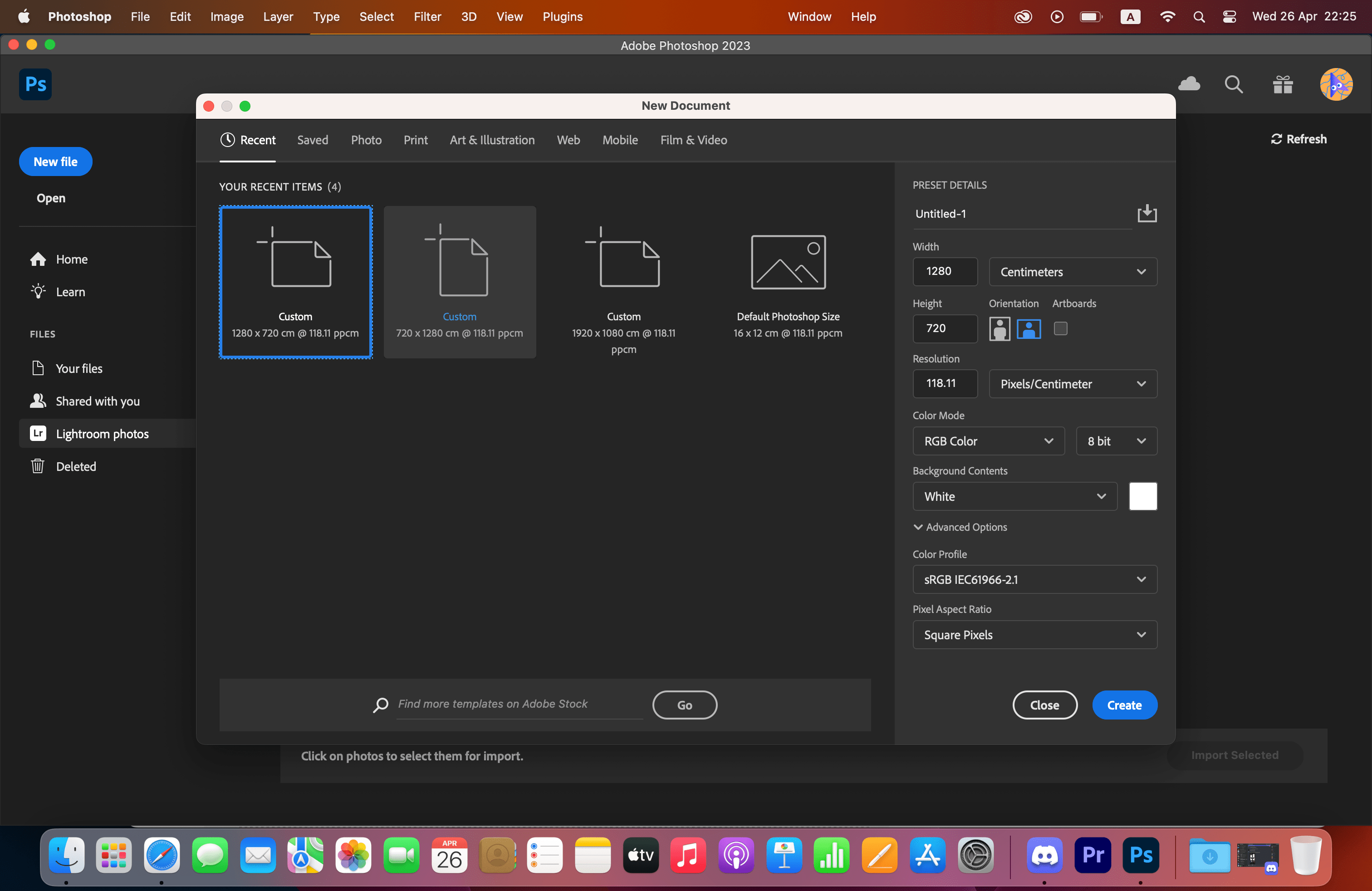Open the Color Mode dropdown
The width and height of the screenshot is (1372, 891).
[988, 441]
